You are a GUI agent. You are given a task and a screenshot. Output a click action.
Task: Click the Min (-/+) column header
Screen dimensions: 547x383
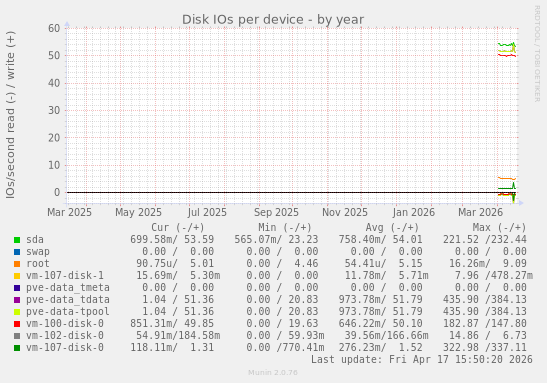coord(285,227)
